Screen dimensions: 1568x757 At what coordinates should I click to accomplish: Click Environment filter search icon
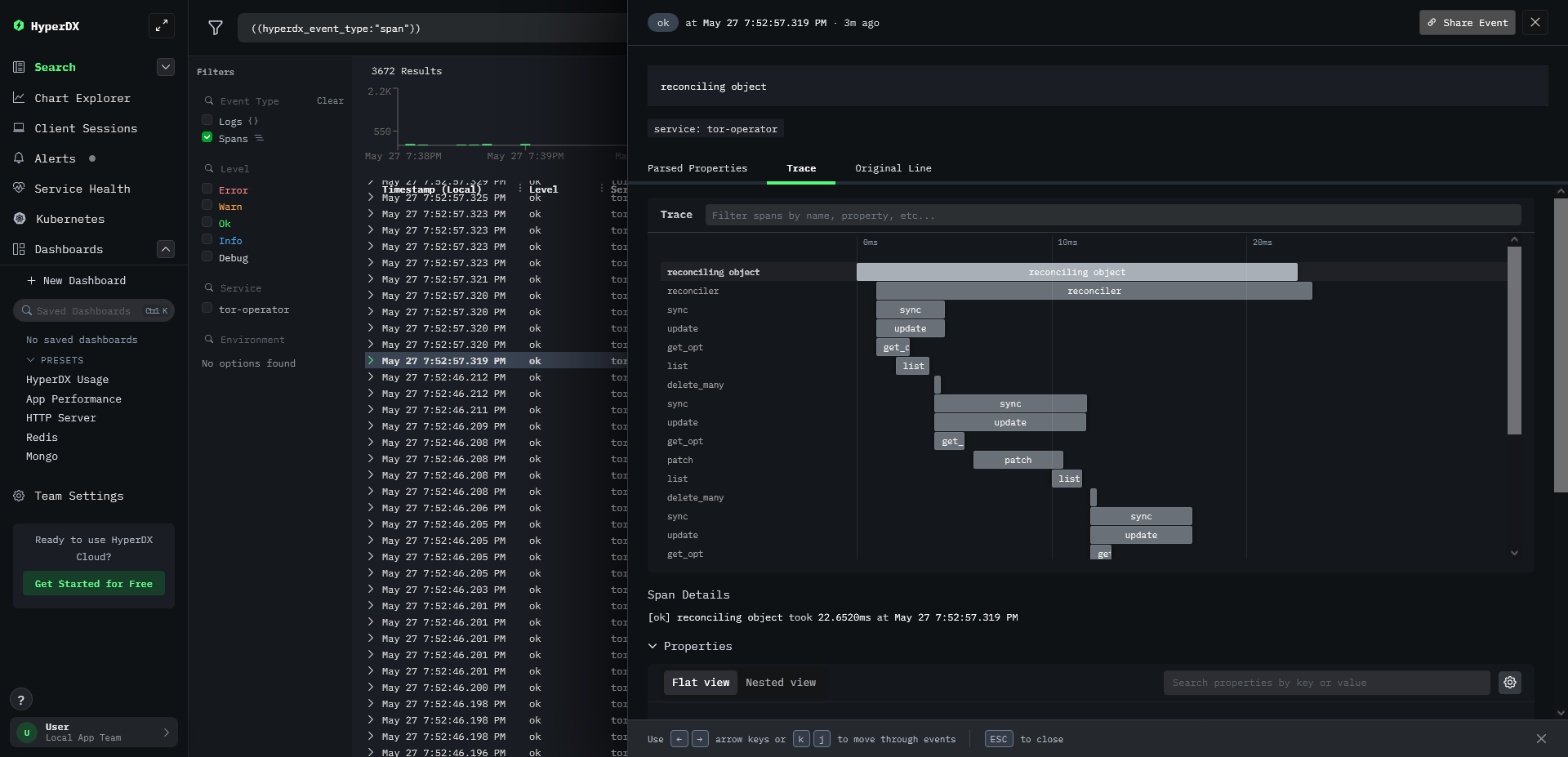209,339
